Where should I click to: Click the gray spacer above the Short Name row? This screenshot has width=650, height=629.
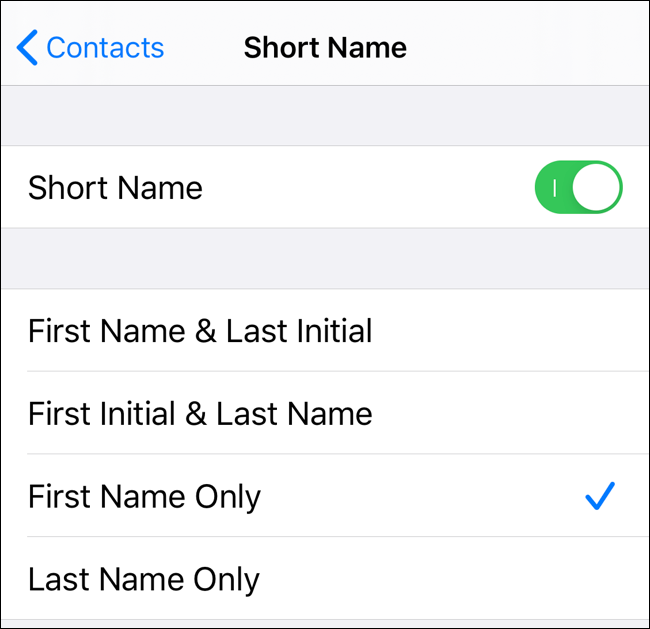325,116
